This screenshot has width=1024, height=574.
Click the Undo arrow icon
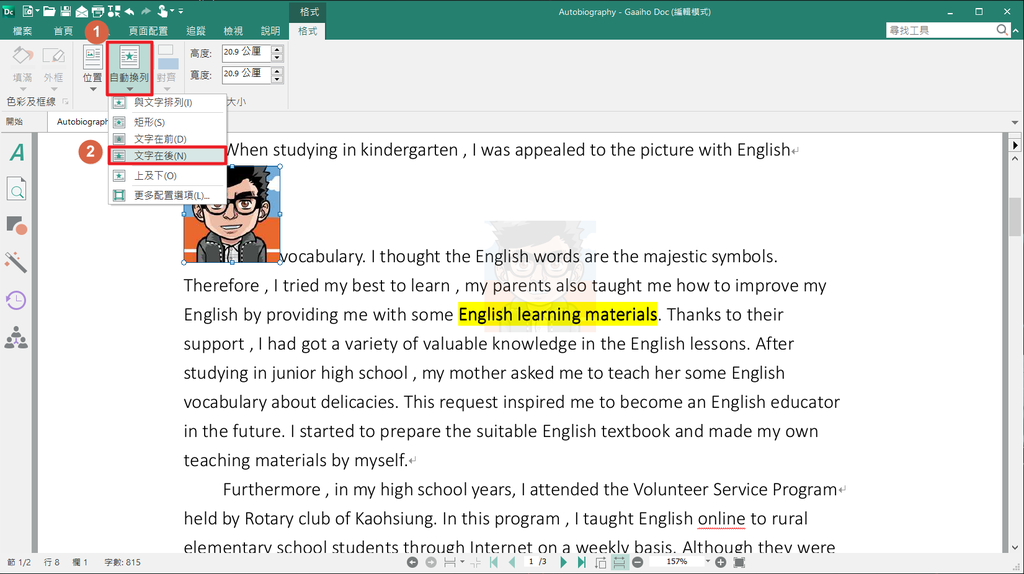(130, 11)
